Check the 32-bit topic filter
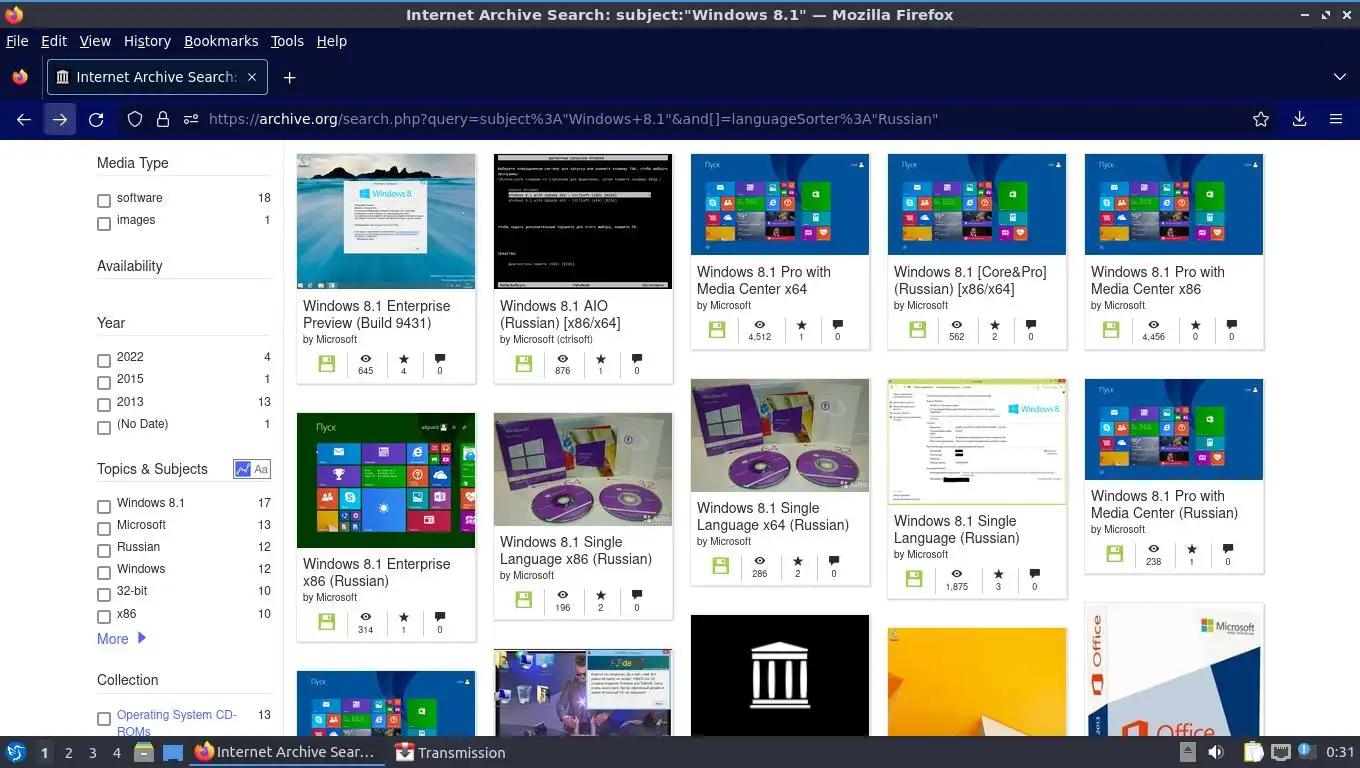This screenshot has width=1360, height=768. tap(103, 593)
